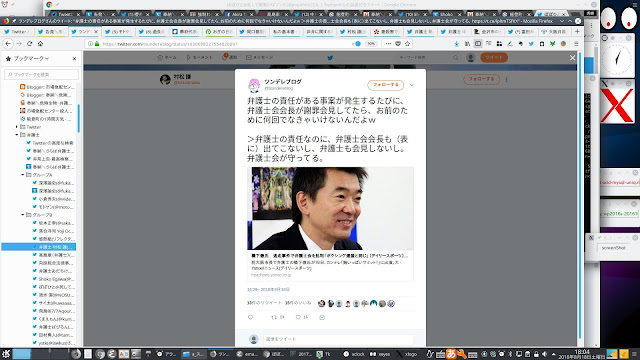Viewport: 640px width, 360px height.
Task: Click the xlogo taskbar entry
Action: click(407, 354)
